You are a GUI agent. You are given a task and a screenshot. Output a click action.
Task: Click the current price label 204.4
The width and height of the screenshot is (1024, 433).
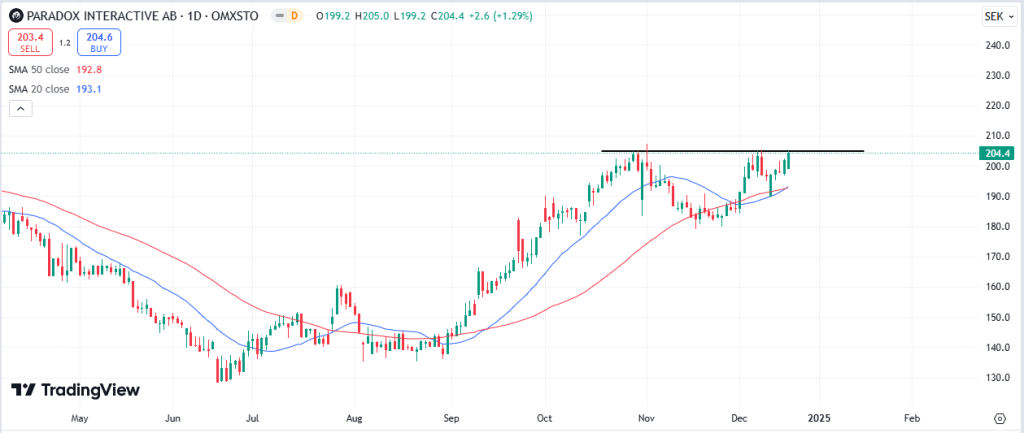(999, 153)
